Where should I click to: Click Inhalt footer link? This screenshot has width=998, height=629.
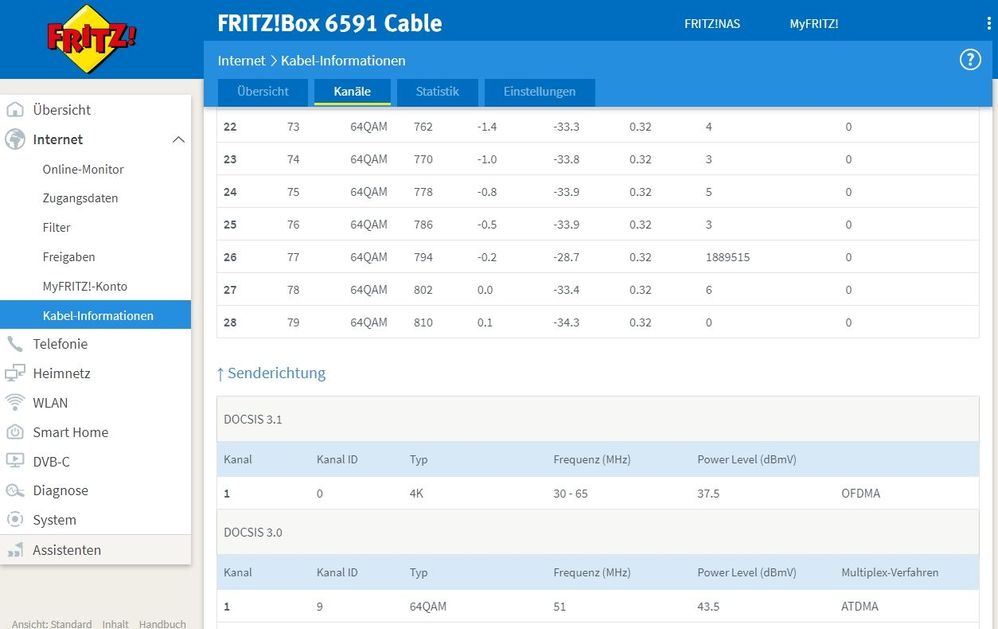coord(115,624)
